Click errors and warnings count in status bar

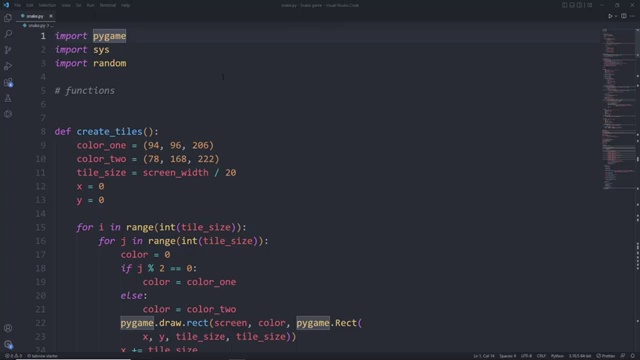(x=13, y=356)
